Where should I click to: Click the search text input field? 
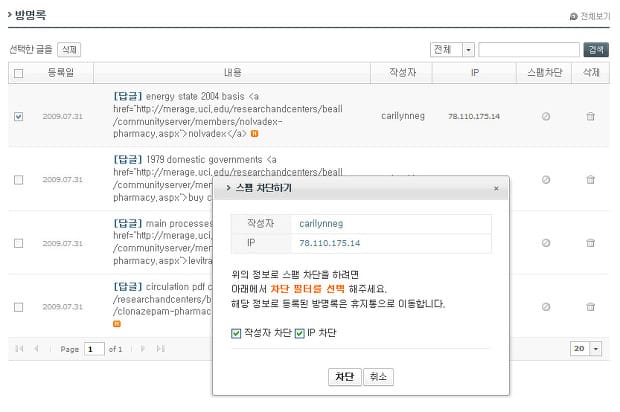tap(529, 49)
